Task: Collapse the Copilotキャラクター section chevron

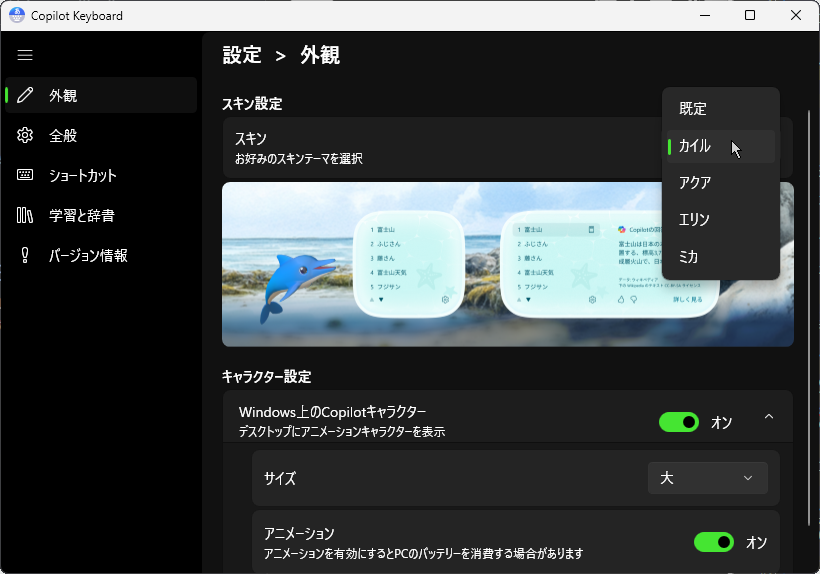Action: coord(769,417)
